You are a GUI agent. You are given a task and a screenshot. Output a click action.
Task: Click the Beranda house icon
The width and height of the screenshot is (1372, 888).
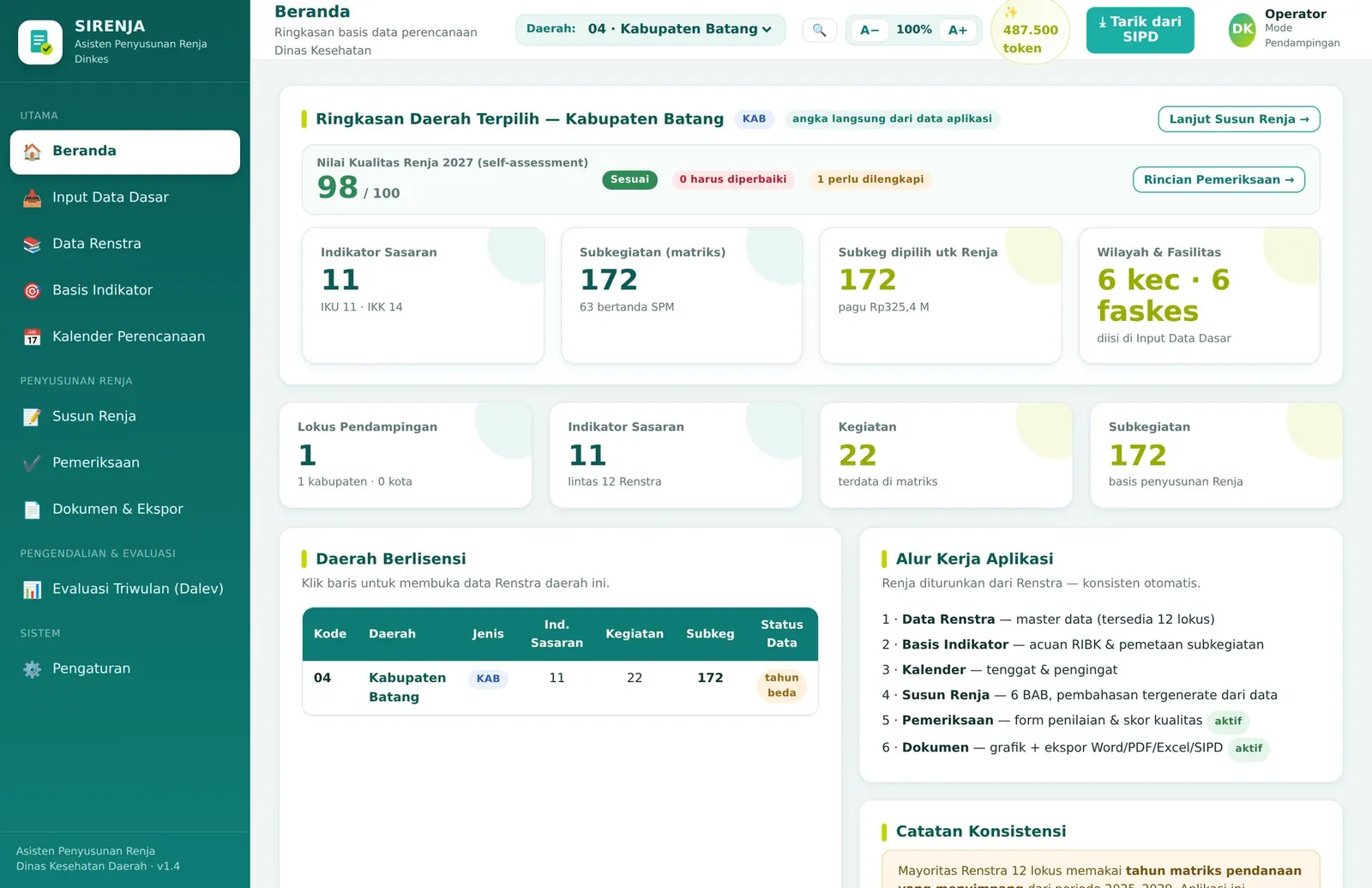click(32, 152)
